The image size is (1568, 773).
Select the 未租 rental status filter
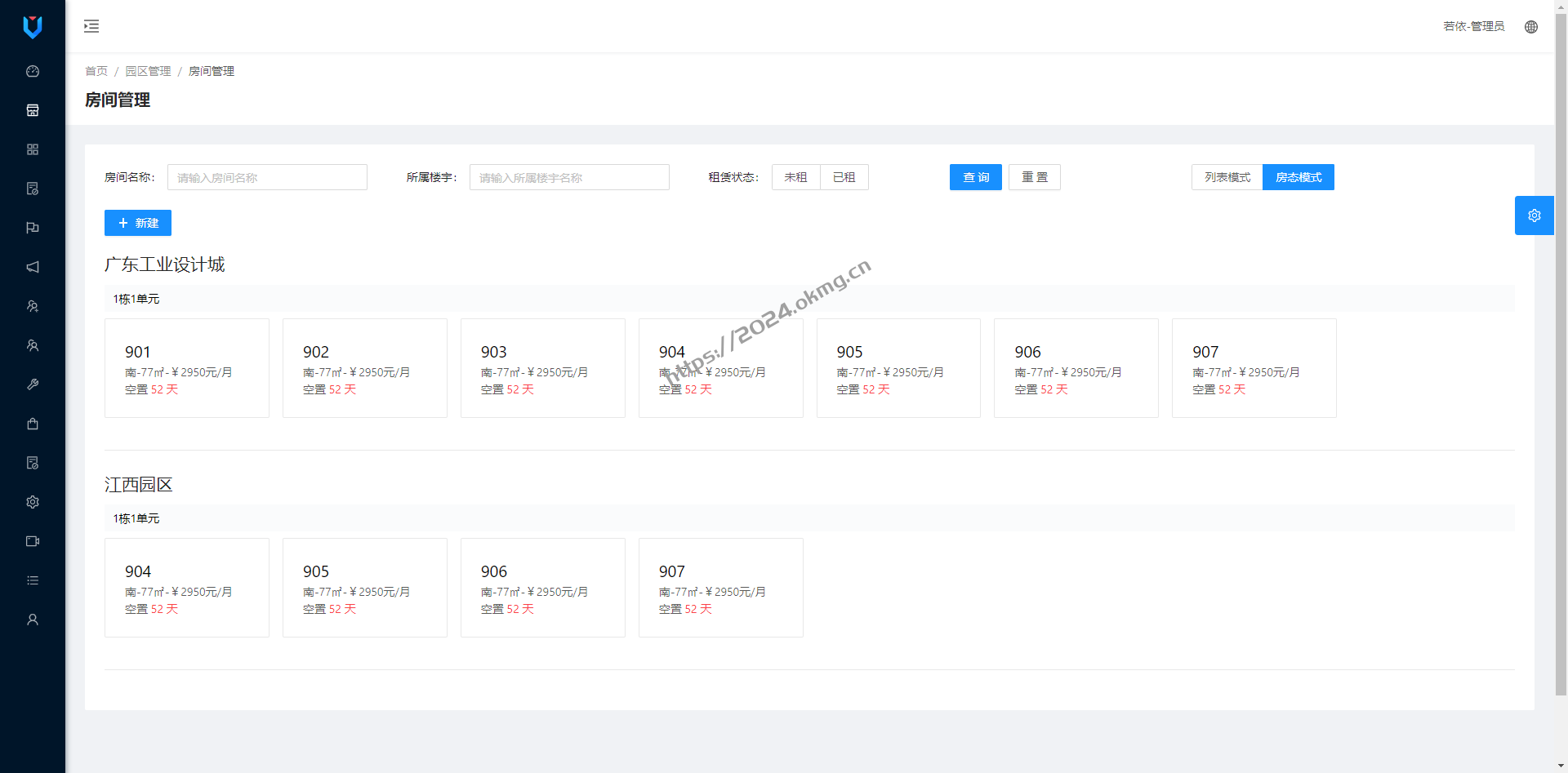(795, 177)
